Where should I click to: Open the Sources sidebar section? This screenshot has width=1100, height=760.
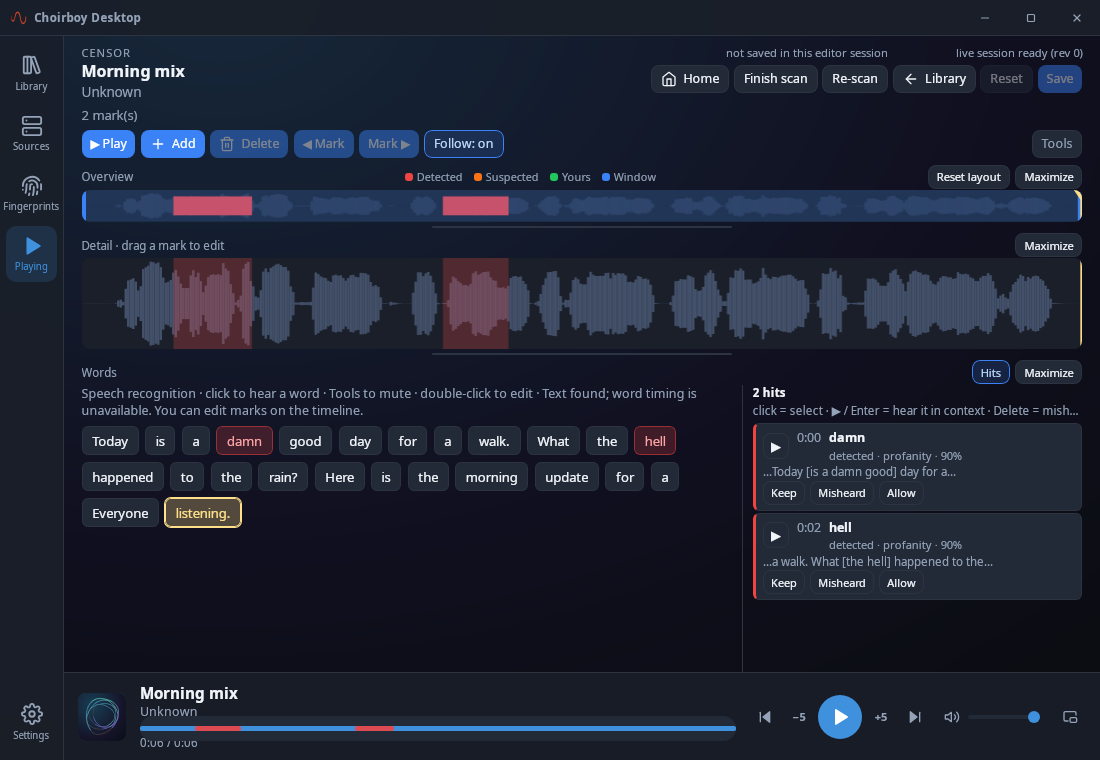[x=31, y=133]
